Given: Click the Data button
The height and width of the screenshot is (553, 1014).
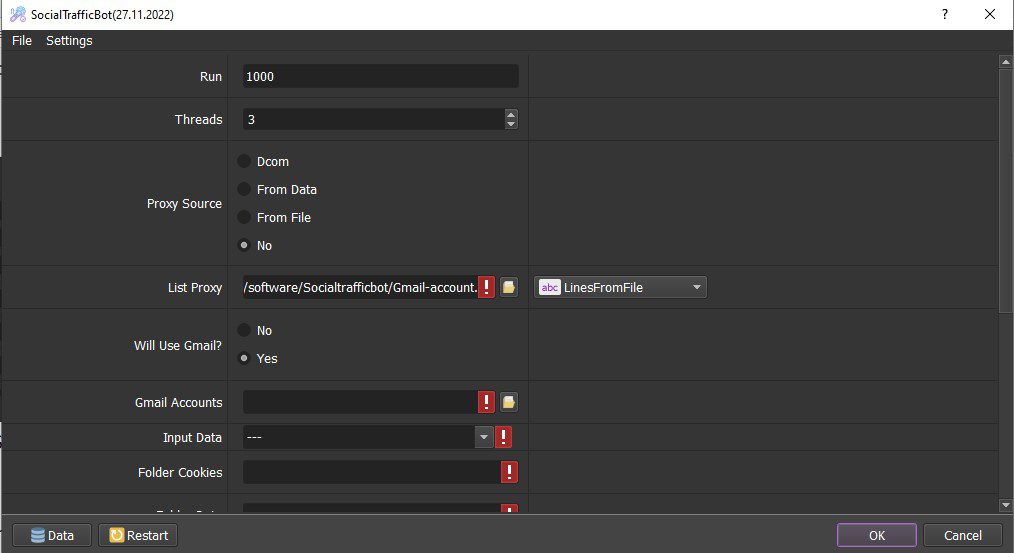Looking at the screenshot, I should (x=52, y=535).
